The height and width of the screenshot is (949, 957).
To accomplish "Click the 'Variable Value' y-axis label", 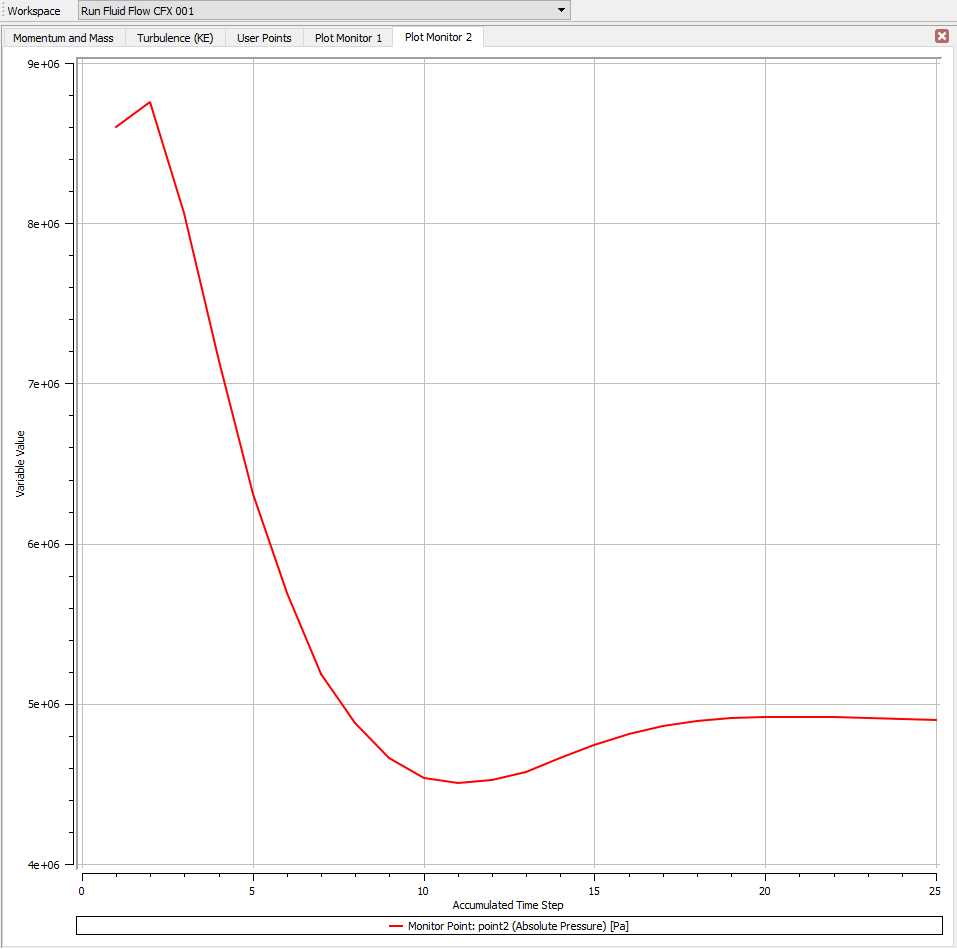I will pyautogui.click(x=20, y=464).
